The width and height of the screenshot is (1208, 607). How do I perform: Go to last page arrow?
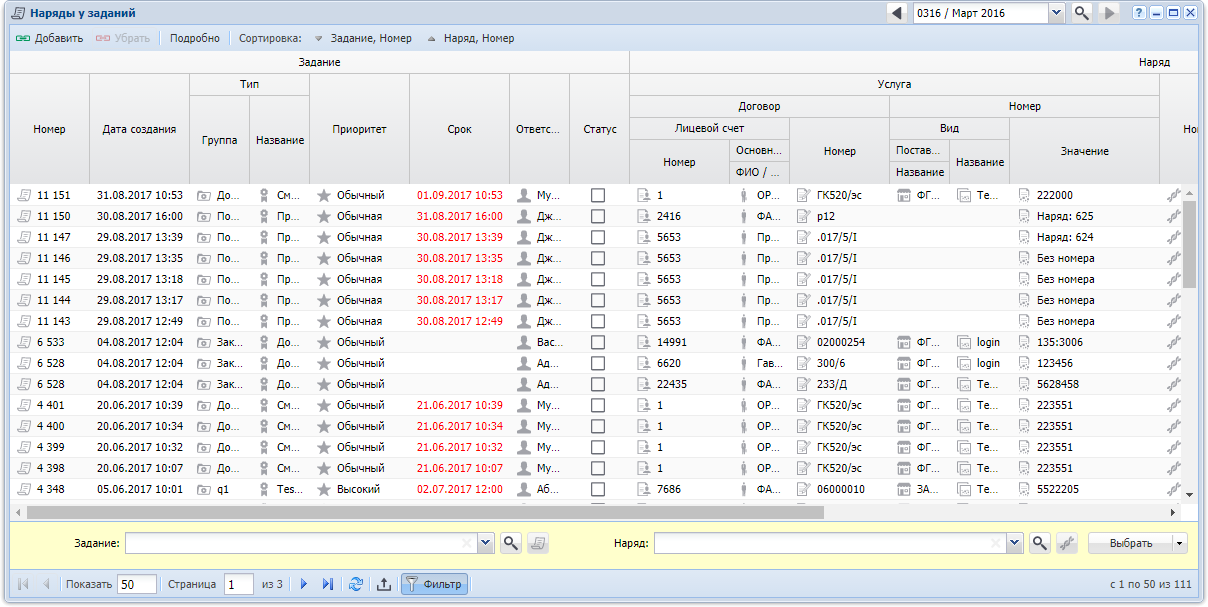tap(327, 584)
